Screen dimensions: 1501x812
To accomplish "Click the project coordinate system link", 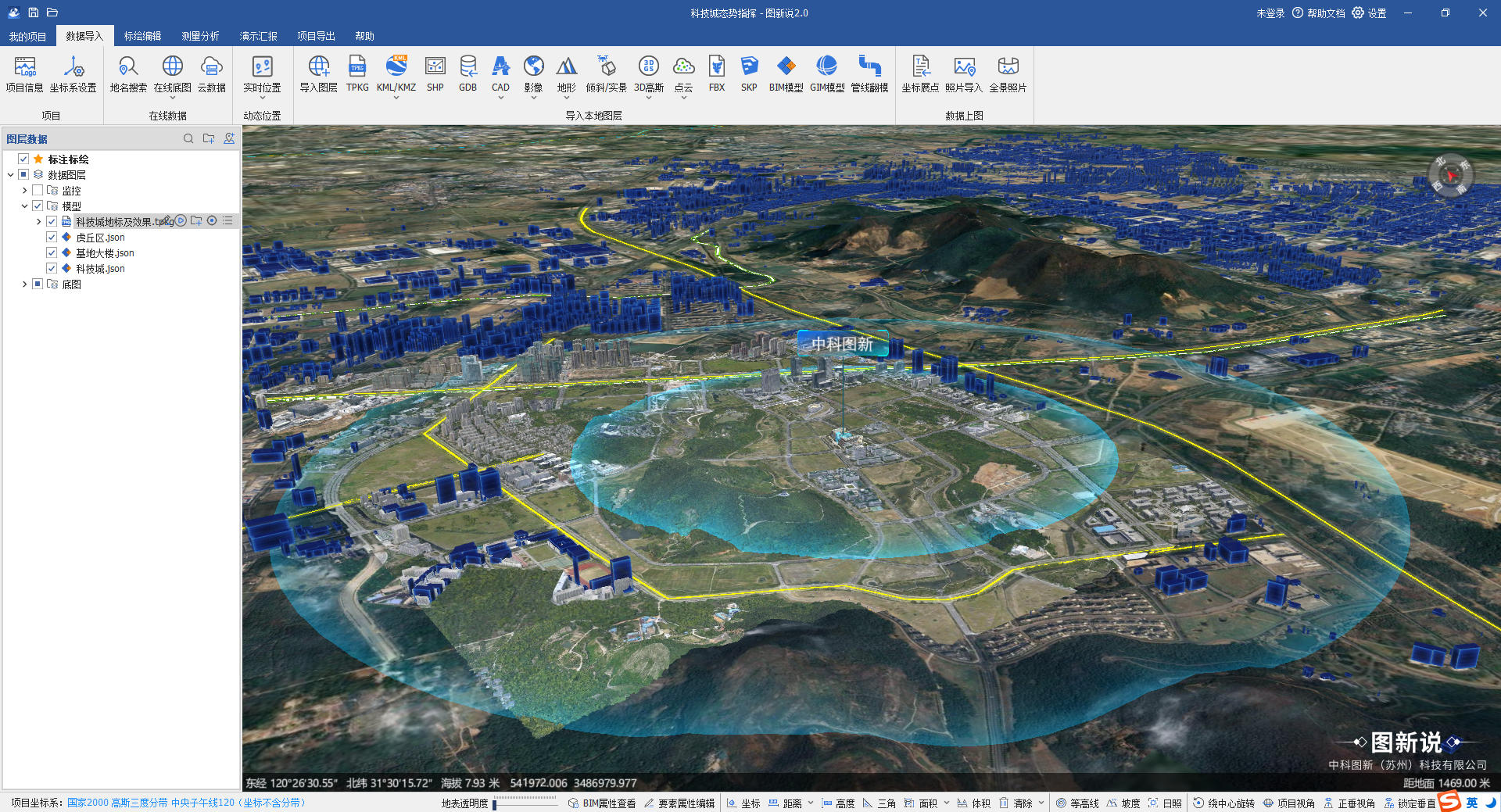I will (x=186, y=803).
